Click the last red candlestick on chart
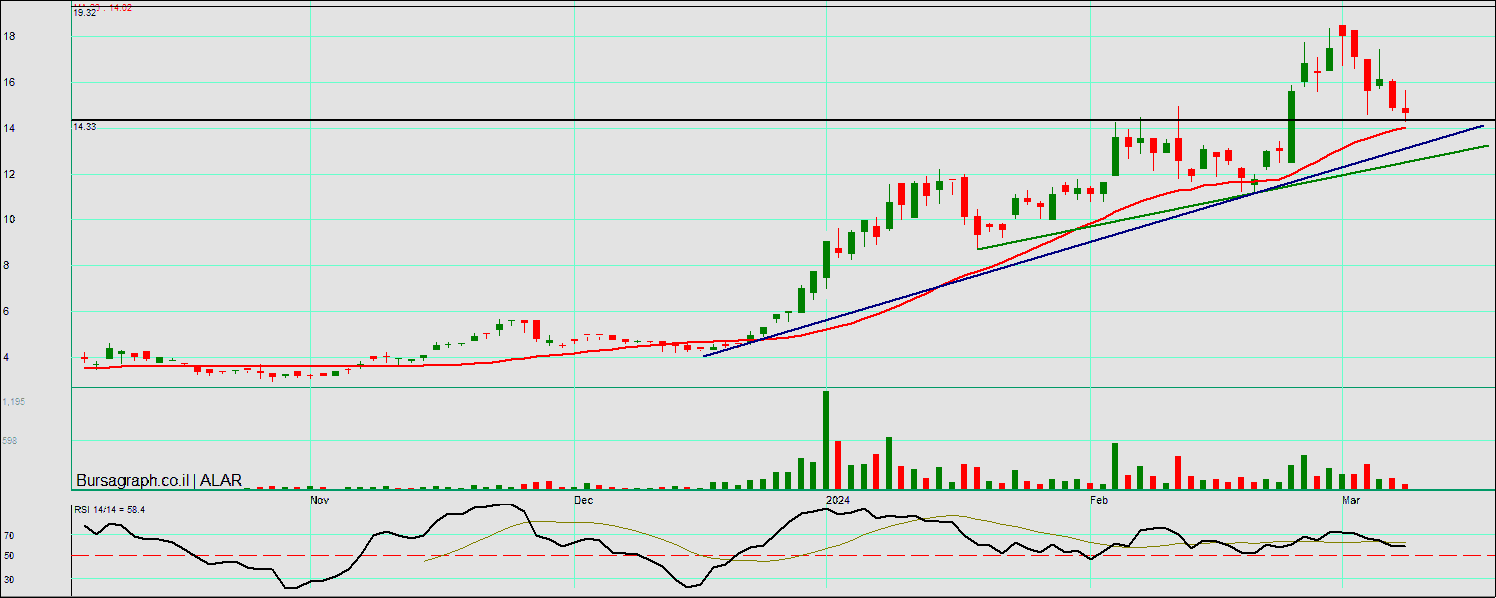 click(x=1405, y=111)
